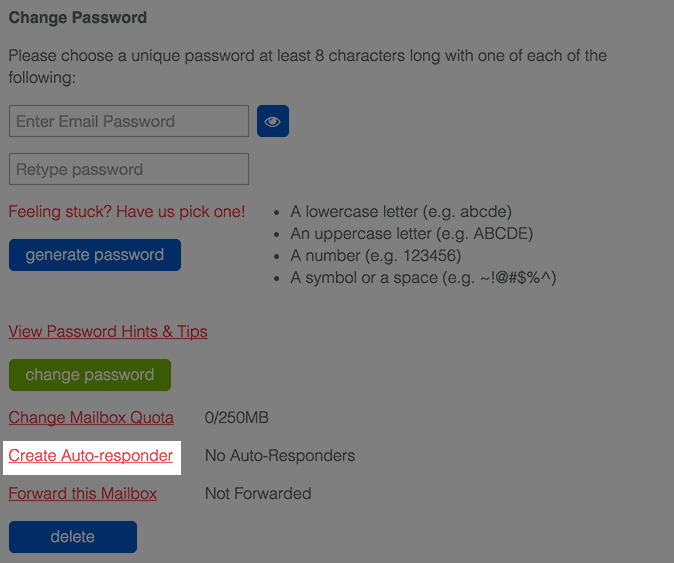This screenshot has width=674, height=563.
Task: Select the lowercase letter requirement bullet
Action: click(x=401, y=212)
